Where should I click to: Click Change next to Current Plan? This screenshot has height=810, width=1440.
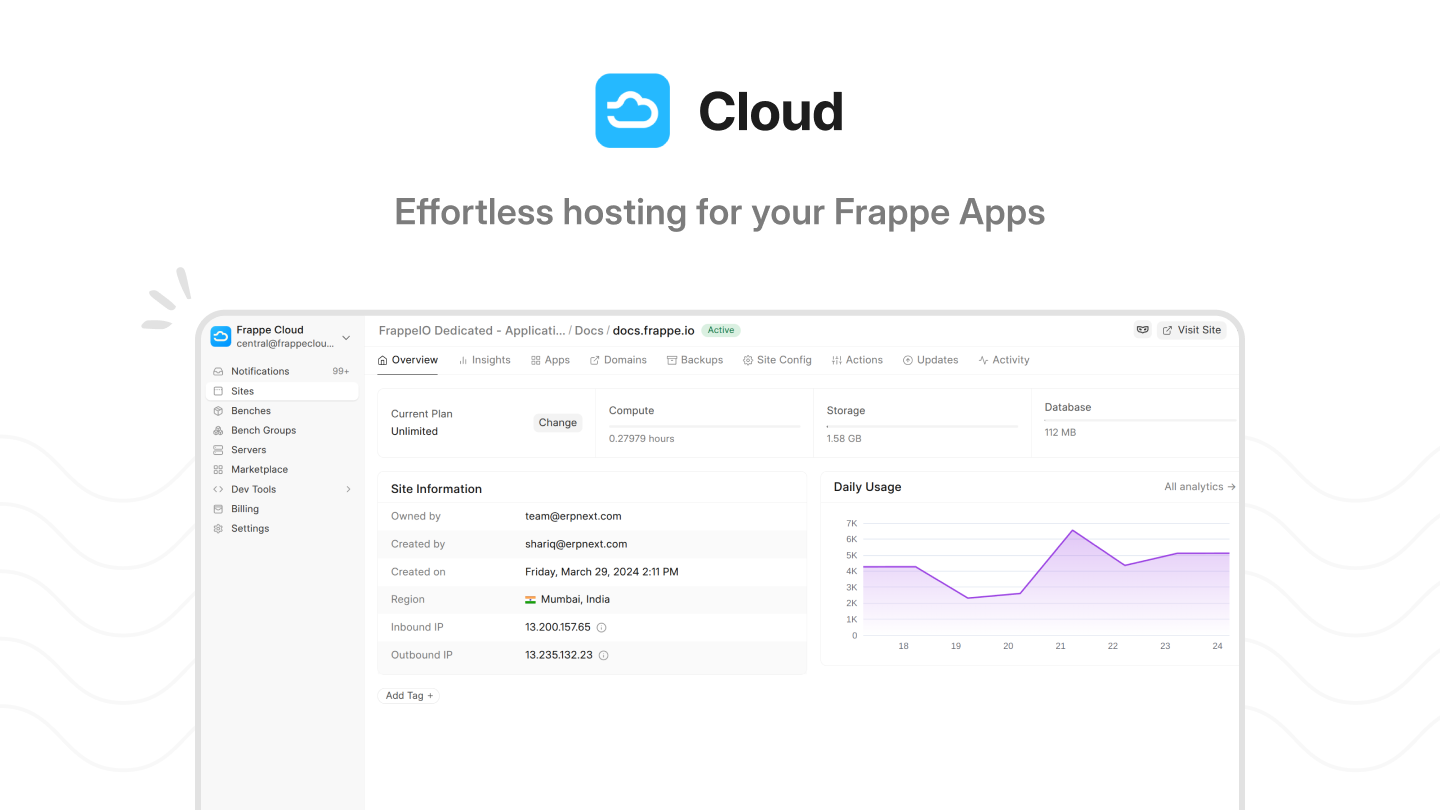point(557,422)
